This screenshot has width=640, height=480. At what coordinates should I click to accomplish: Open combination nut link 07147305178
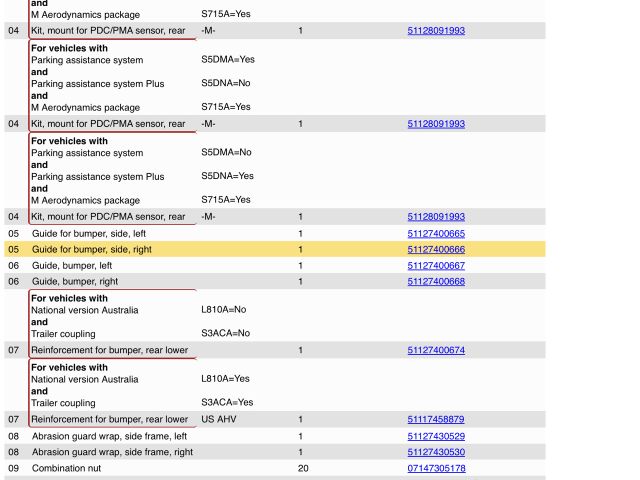click(436, 468)
